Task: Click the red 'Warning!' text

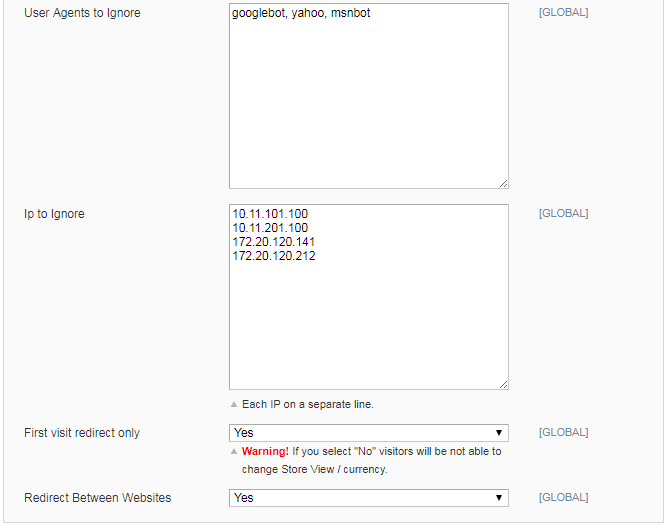Action: [x=265, y=452]
